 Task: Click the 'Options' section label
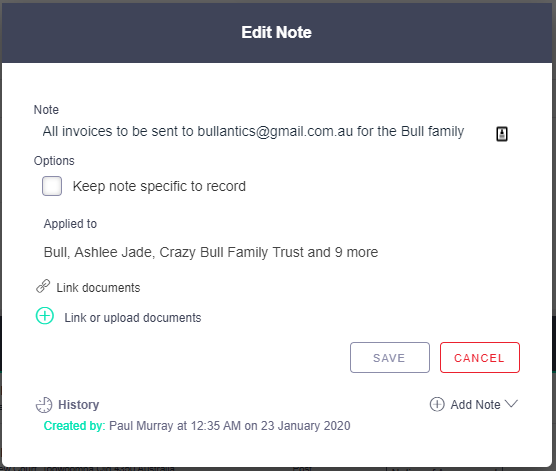pyautogui.click(x=54, y=161)
